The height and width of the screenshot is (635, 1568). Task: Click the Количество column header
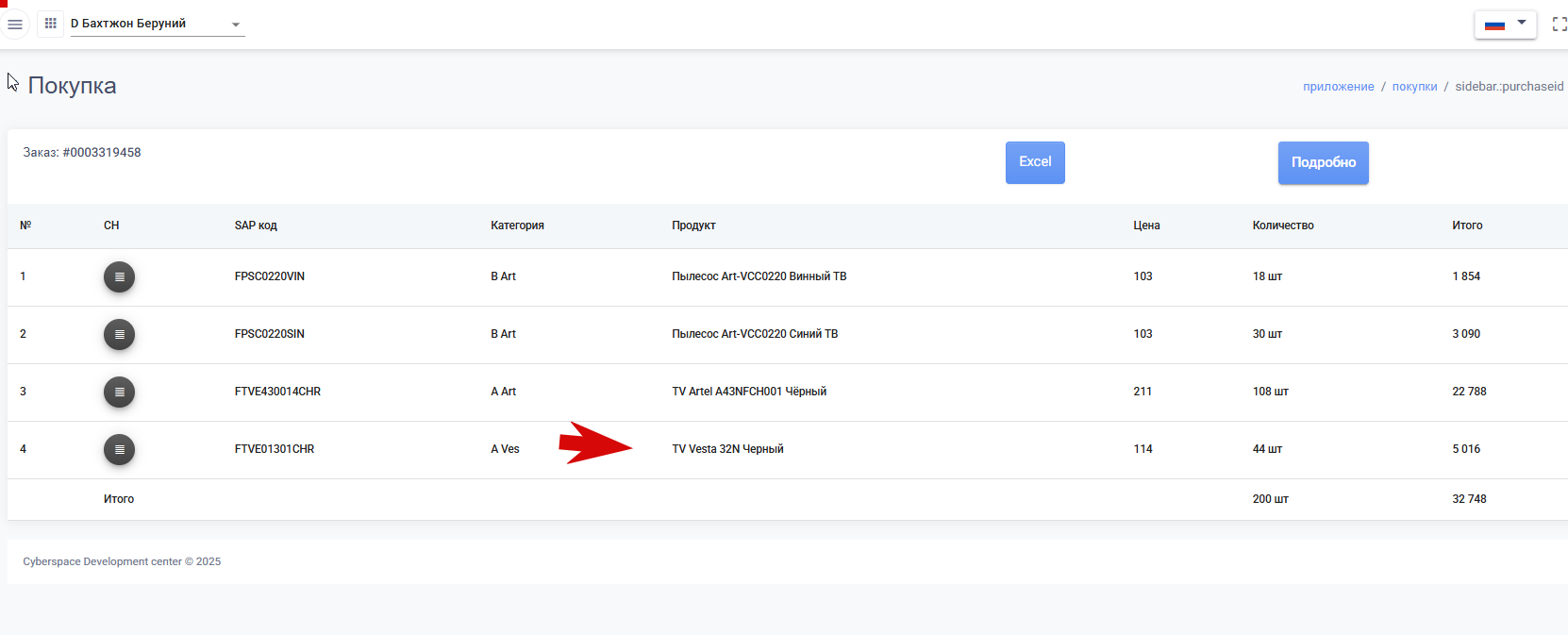click(1283, 226)
